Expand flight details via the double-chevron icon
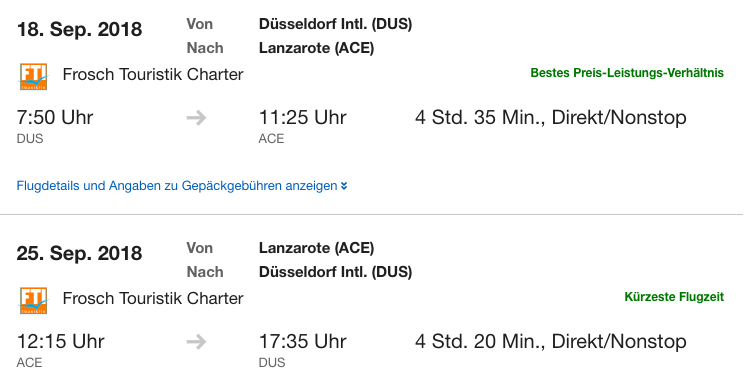The width and height of the screenshot is (754, 382). [x=344, y=186]
